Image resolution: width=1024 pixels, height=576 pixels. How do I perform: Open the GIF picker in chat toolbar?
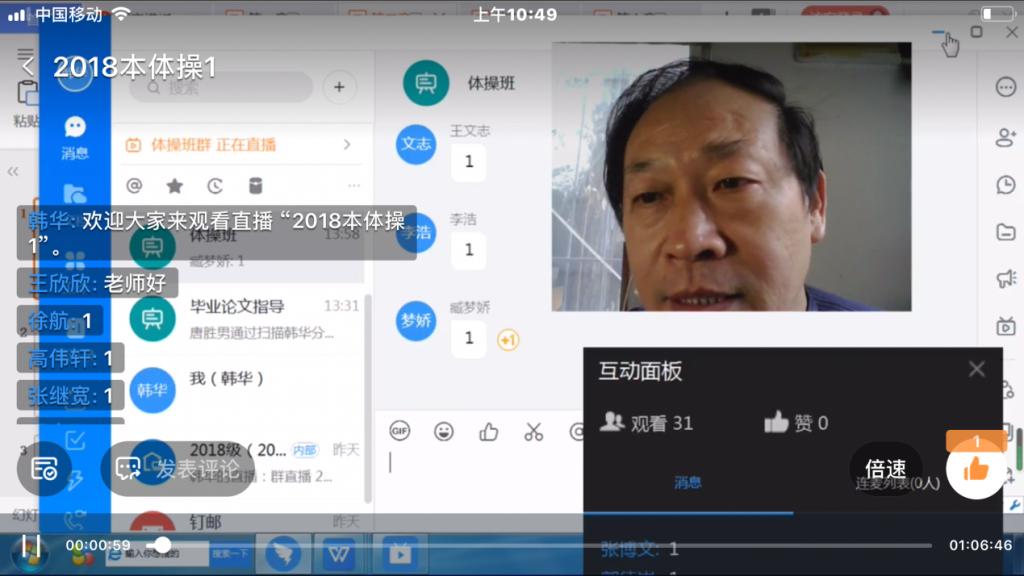click(400, 431)
